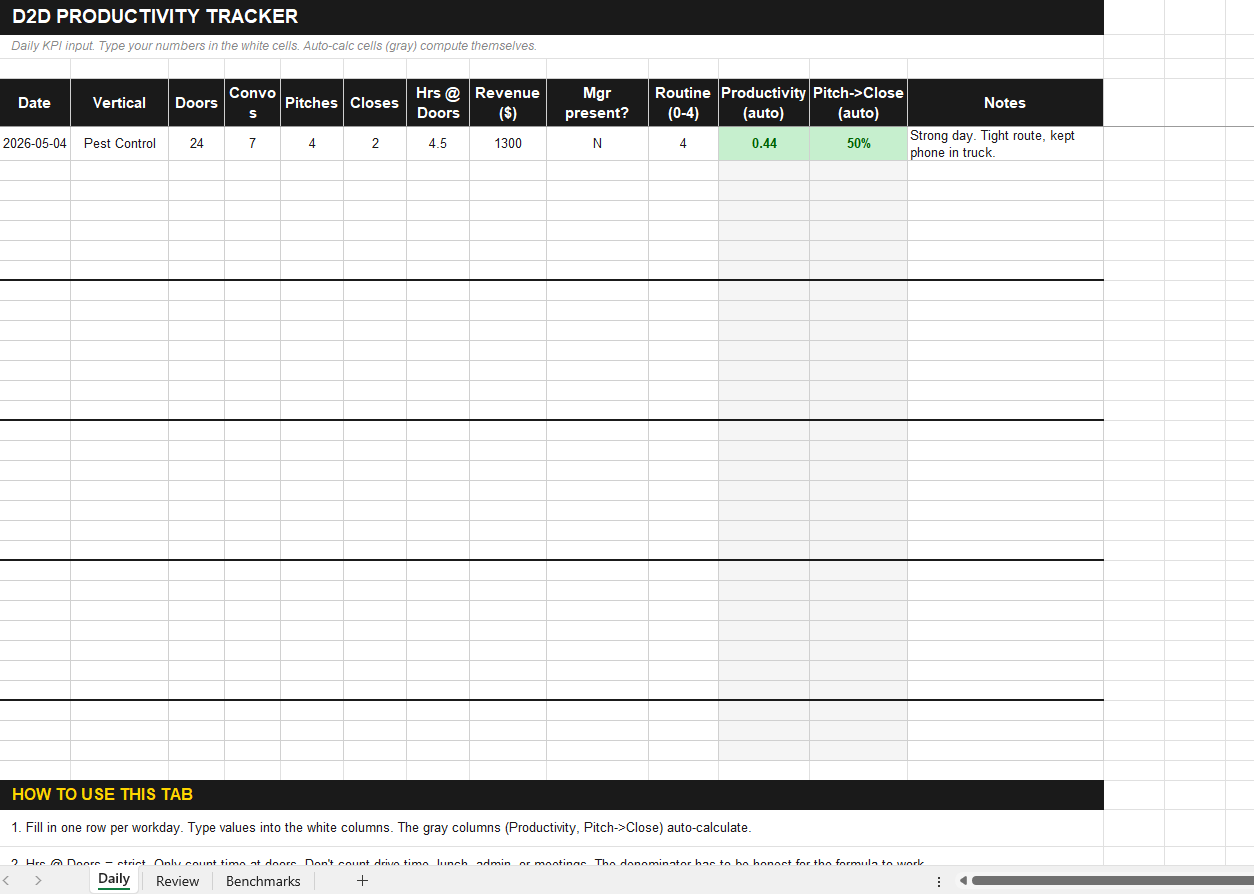Select the Date column header
Image resolution: width=1254 pixels, height=894 pixels.
tap(35, 103)
